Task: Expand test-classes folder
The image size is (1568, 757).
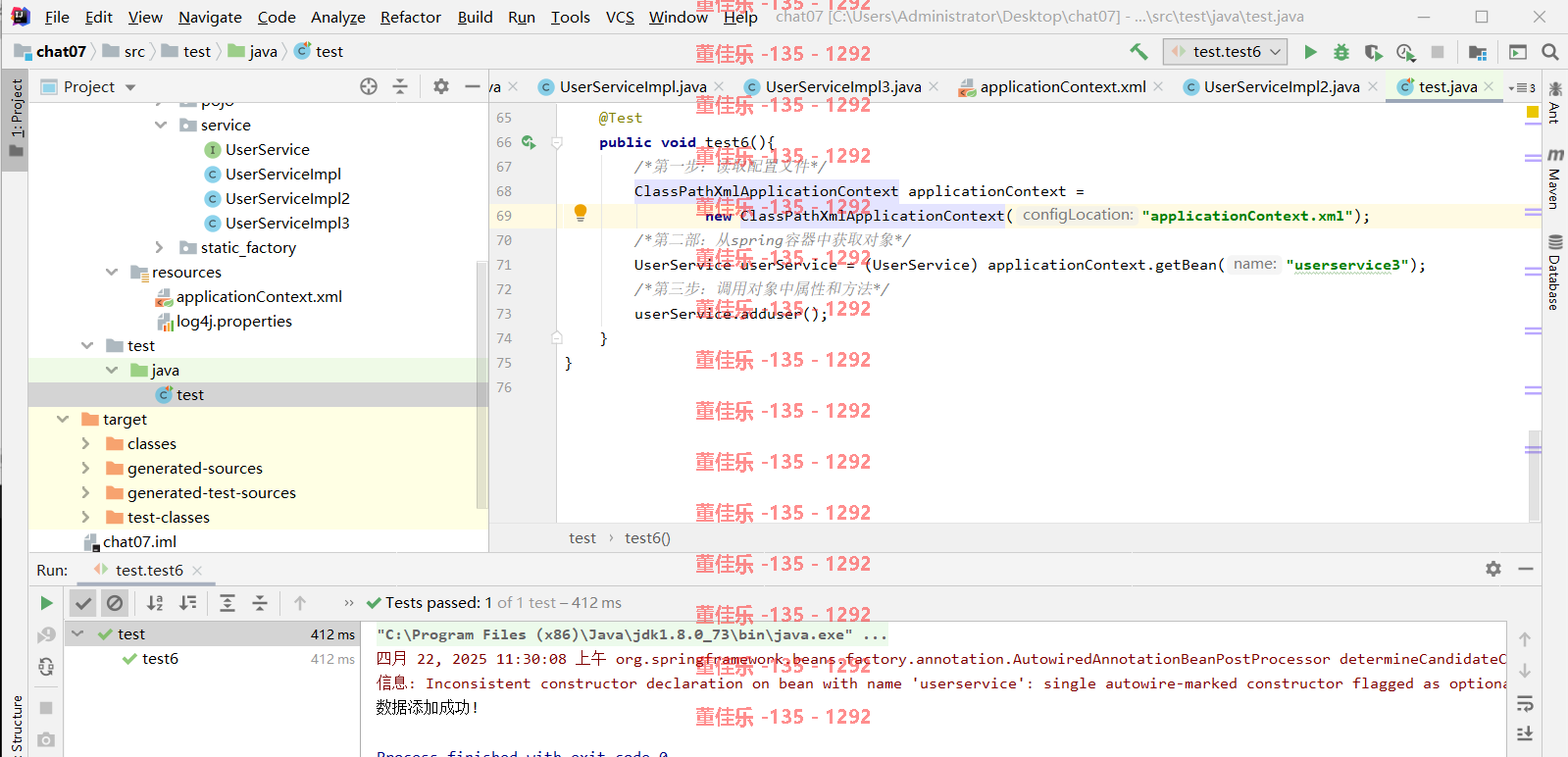Action: [x=86, y=517]
